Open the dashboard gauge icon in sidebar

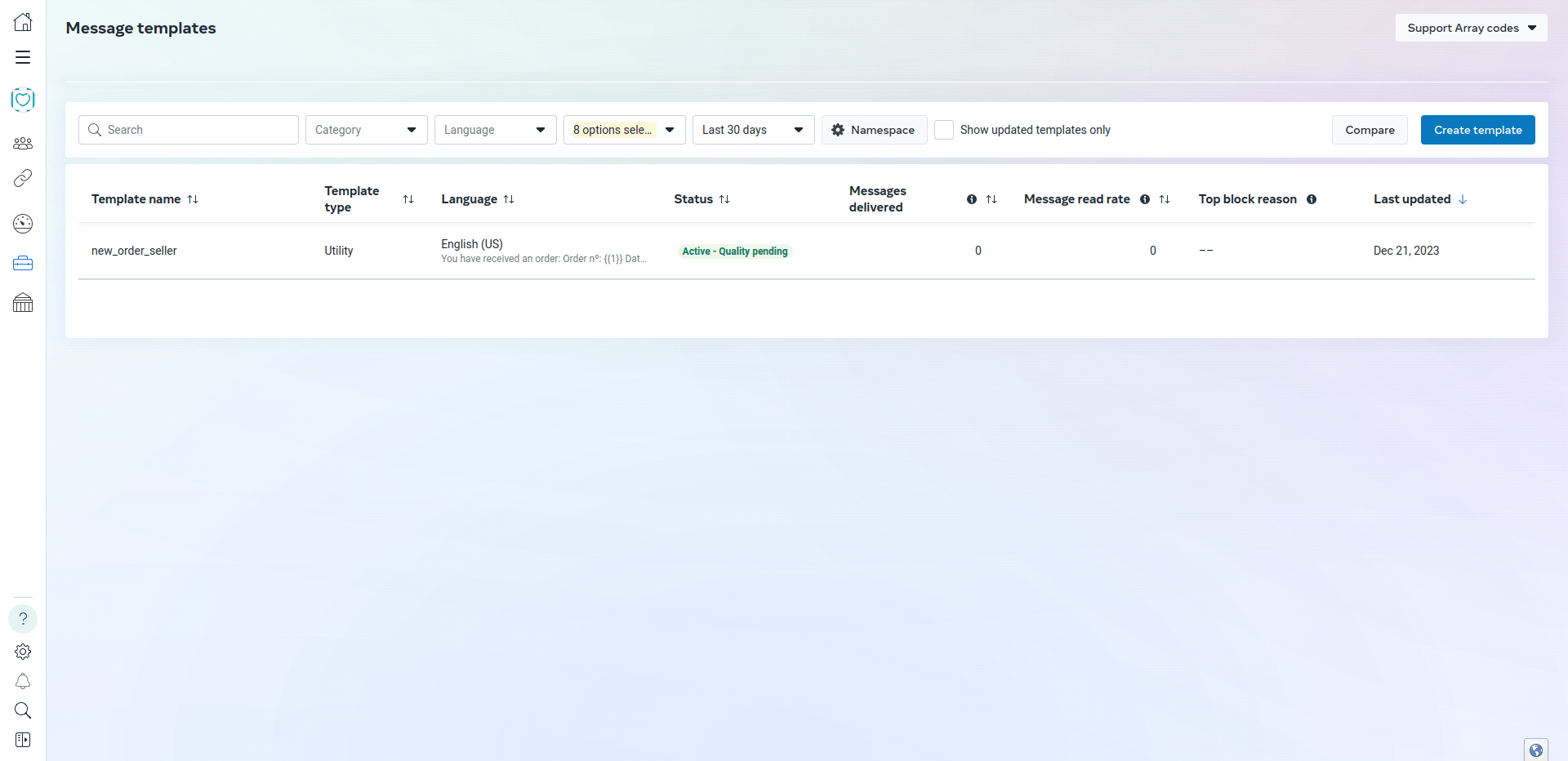point(23,224)
